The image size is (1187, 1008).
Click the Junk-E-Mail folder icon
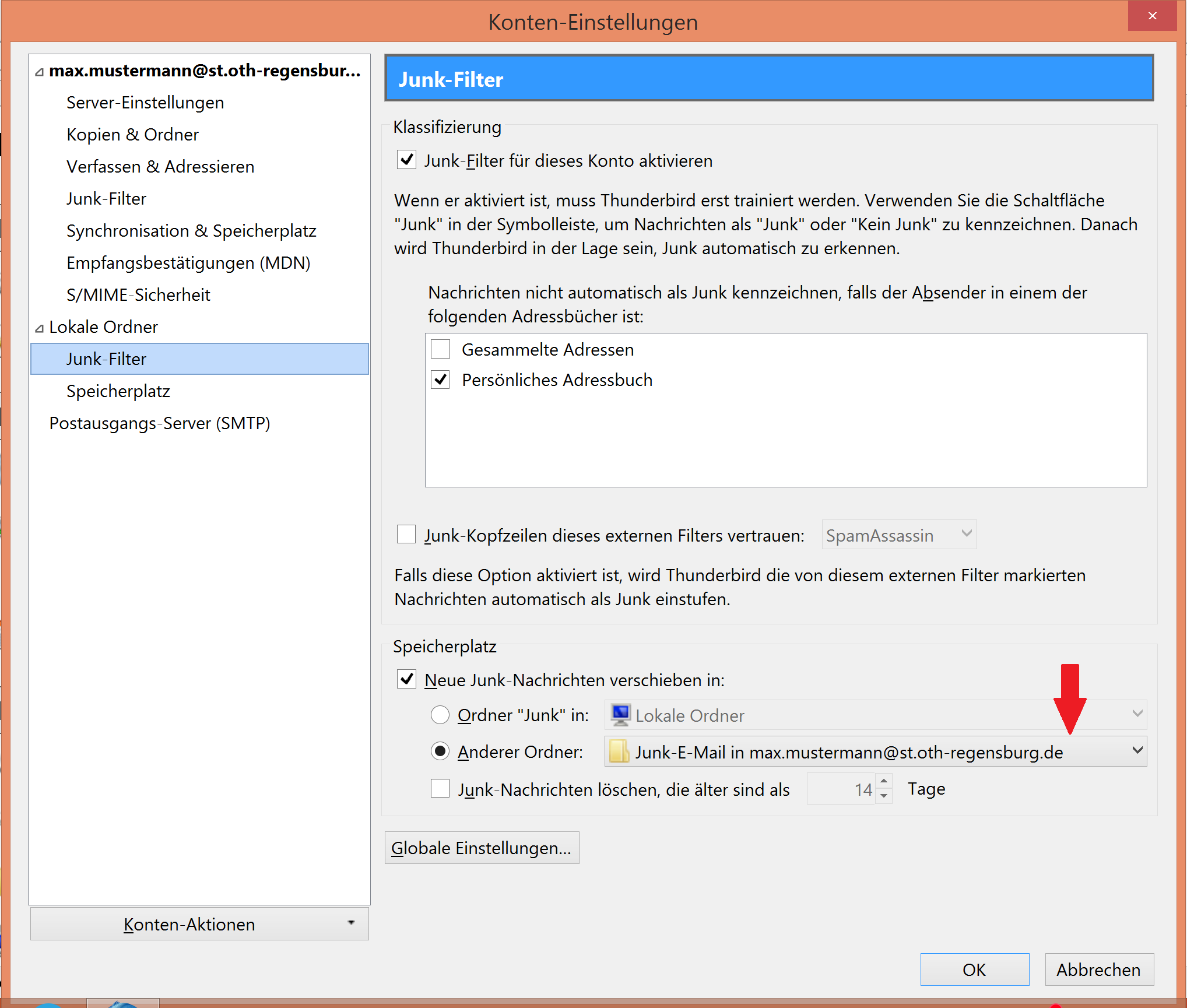coord(619,751)
